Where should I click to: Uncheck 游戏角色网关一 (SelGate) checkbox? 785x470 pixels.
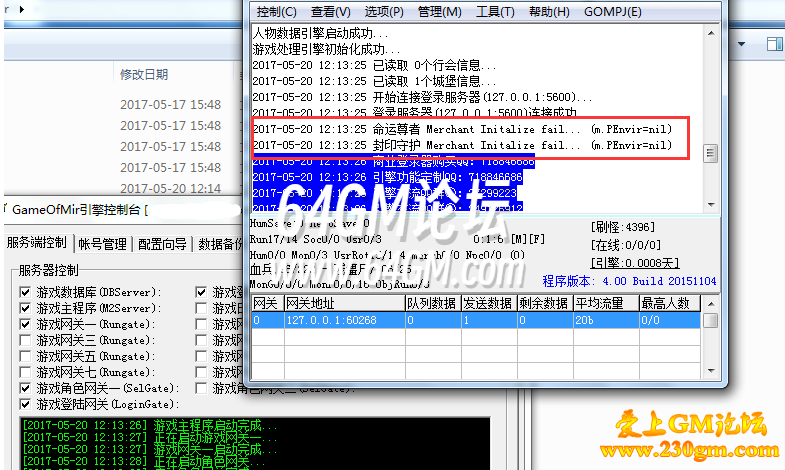tap(25, 388)
